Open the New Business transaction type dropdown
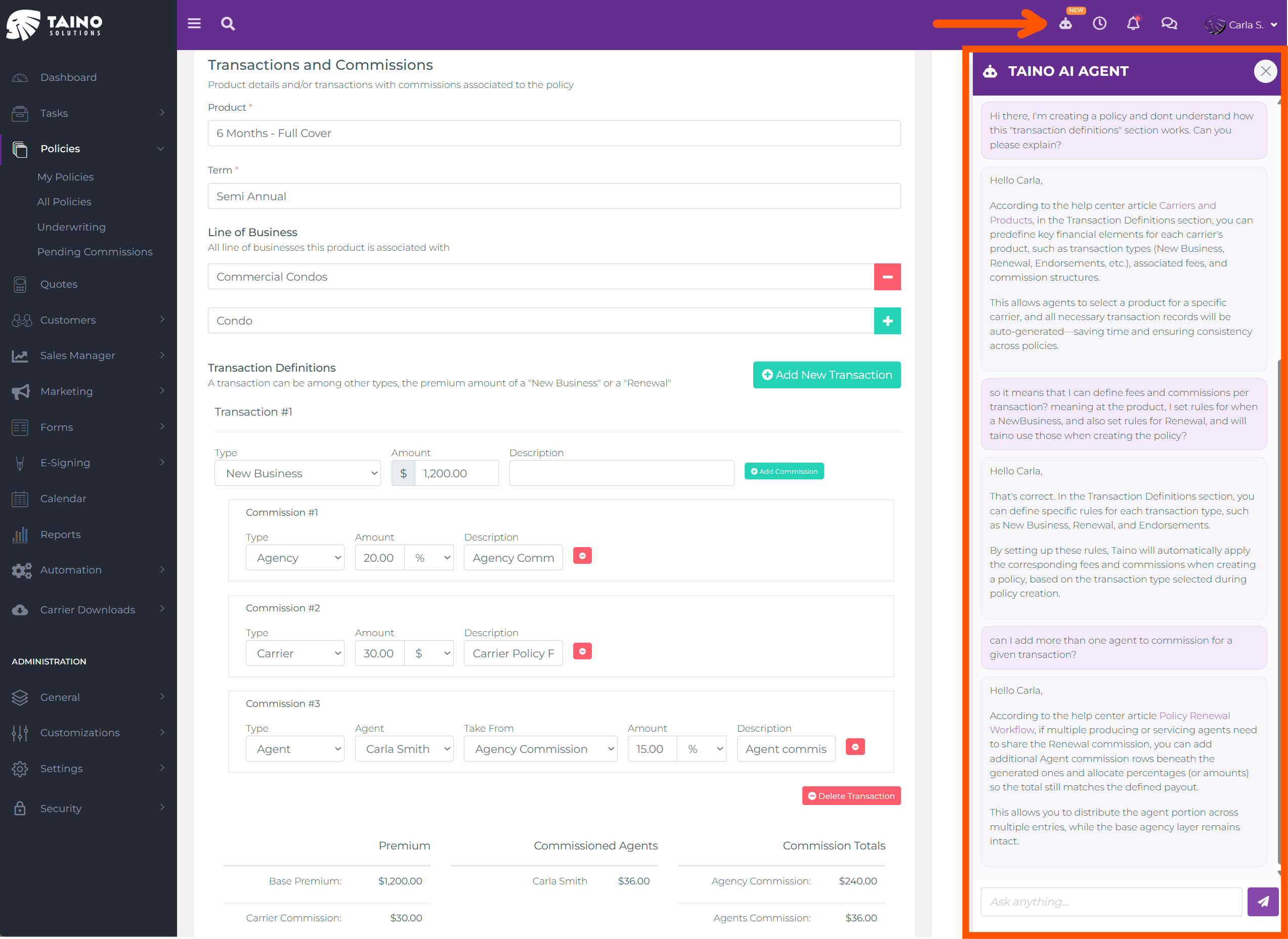This screenshot has height=939, width=1288. (x=297, y=473)
